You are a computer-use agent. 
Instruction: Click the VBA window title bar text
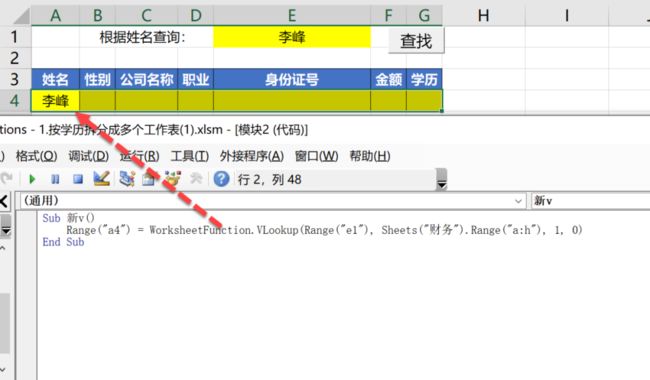tap(154, 130)
